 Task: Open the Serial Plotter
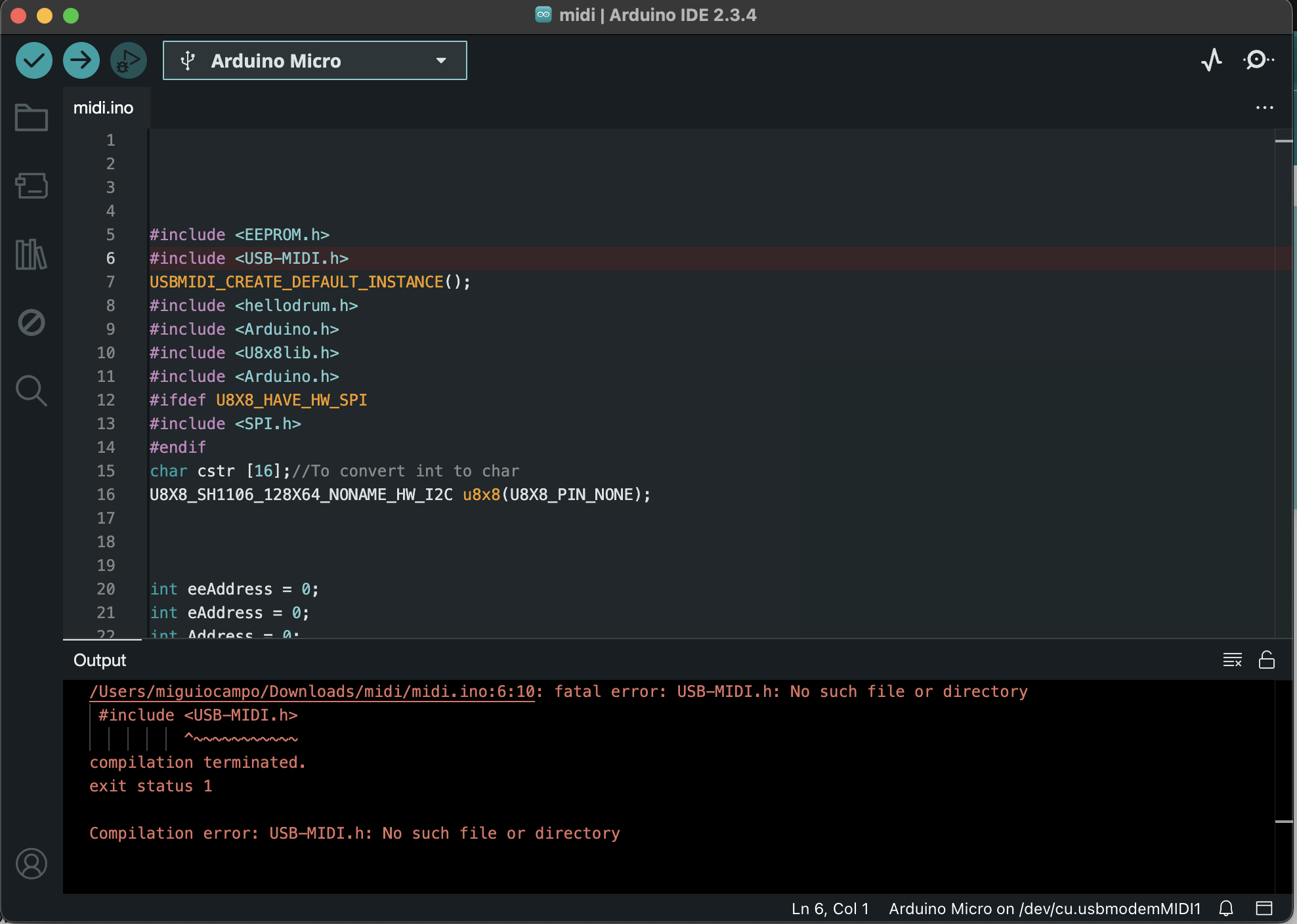tap(1212, 60)
